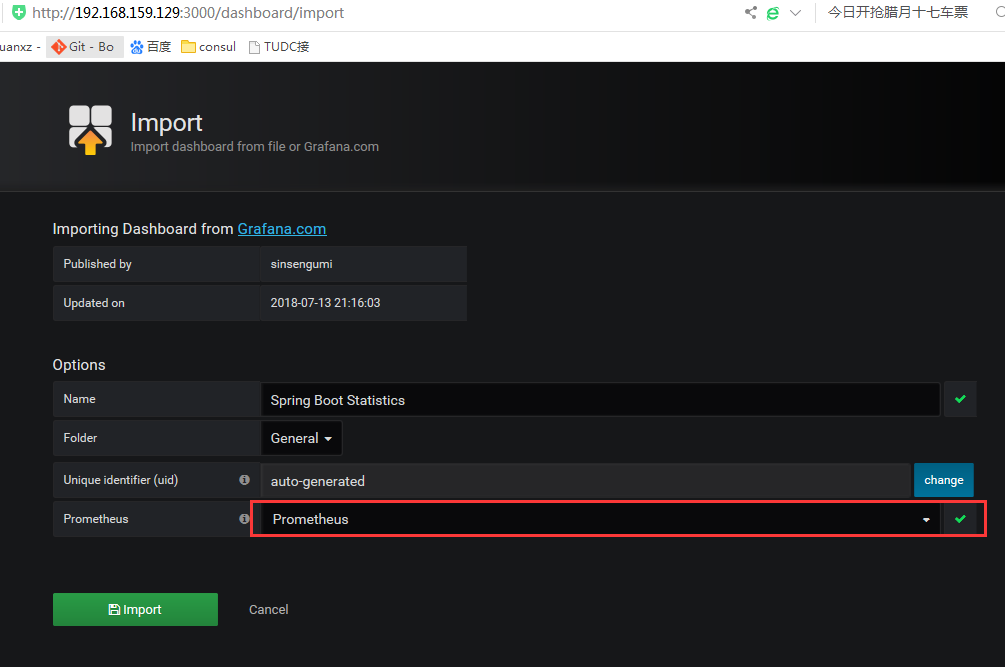
Task: Click the Folder label
Action: click(x=80, y=438)
